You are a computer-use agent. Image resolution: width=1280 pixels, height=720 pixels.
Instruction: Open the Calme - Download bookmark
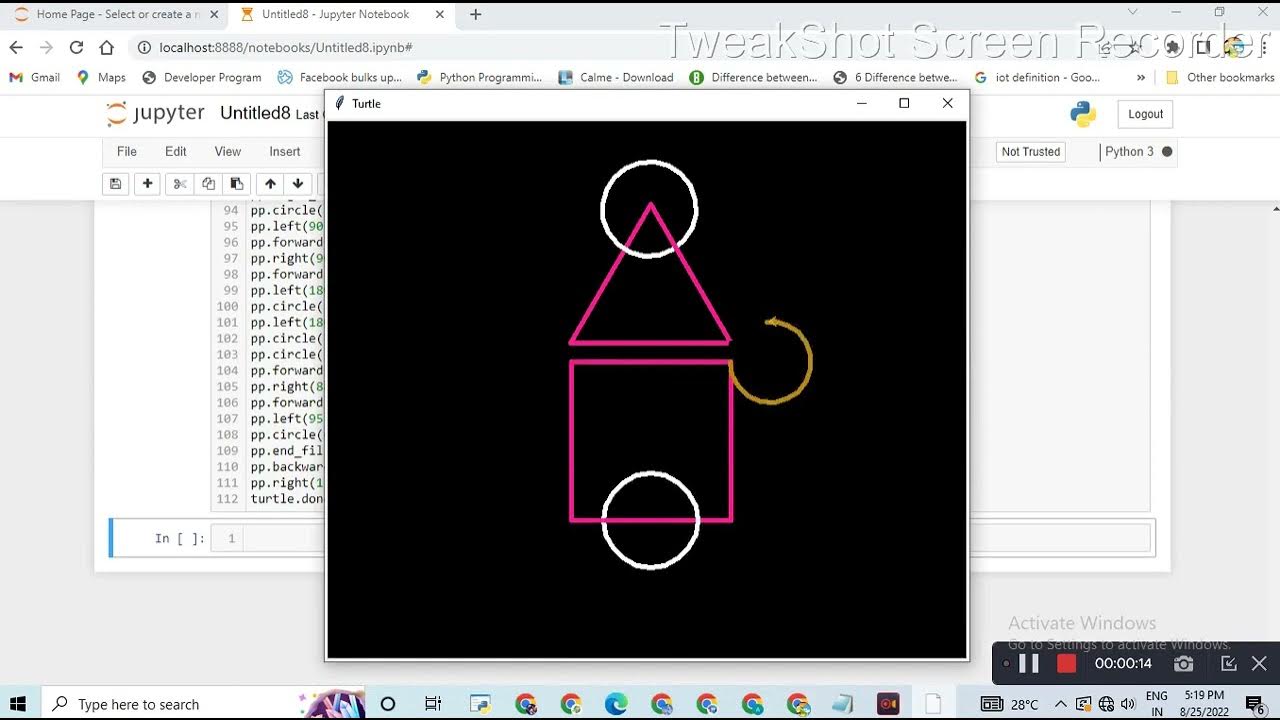click(616, 77)
